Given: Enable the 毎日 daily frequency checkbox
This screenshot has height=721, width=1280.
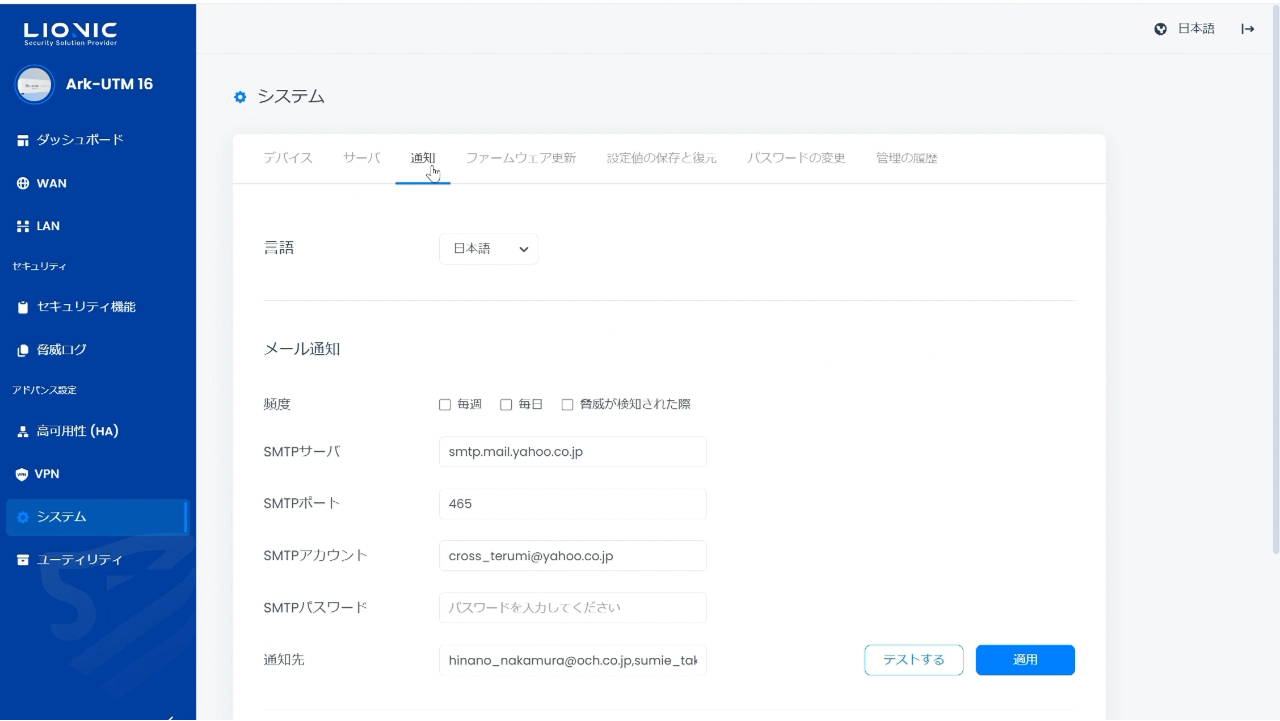Looking at the screenshot, I should point(506,405).
